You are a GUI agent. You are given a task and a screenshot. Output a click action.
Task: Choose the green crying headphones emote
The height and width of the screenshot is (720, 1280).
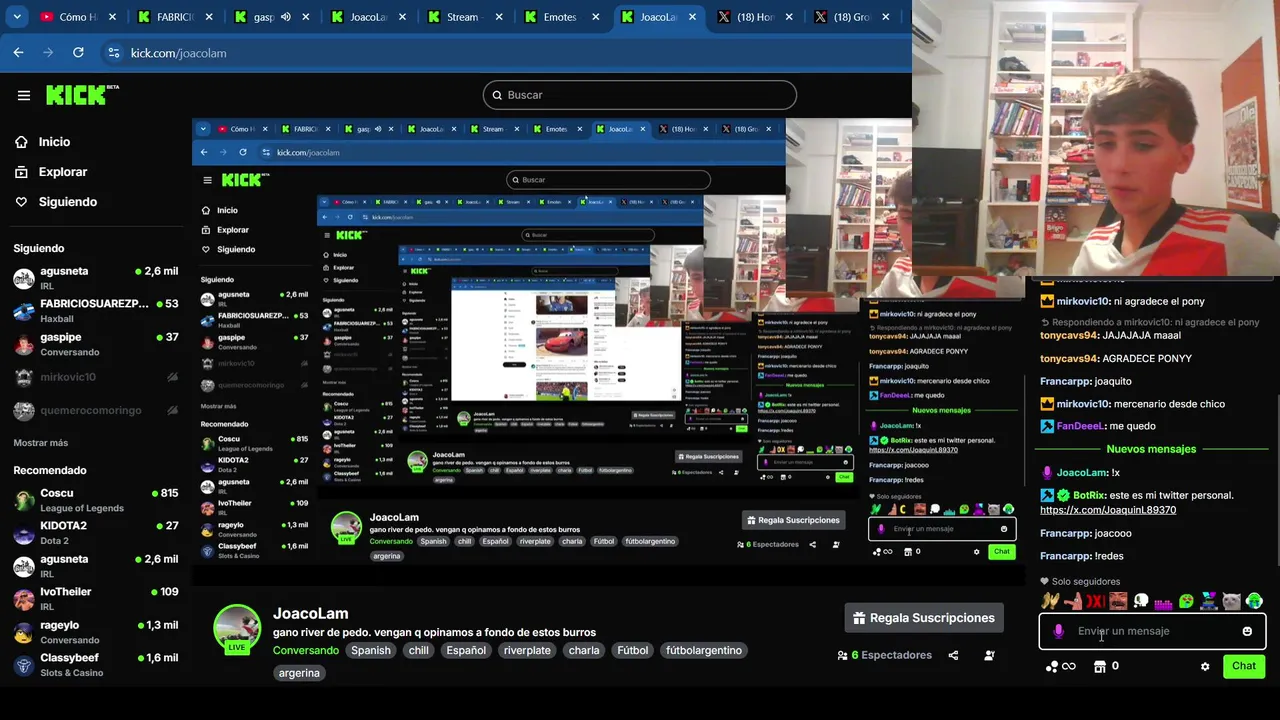pyautogui.click(x=1254, y=601)
